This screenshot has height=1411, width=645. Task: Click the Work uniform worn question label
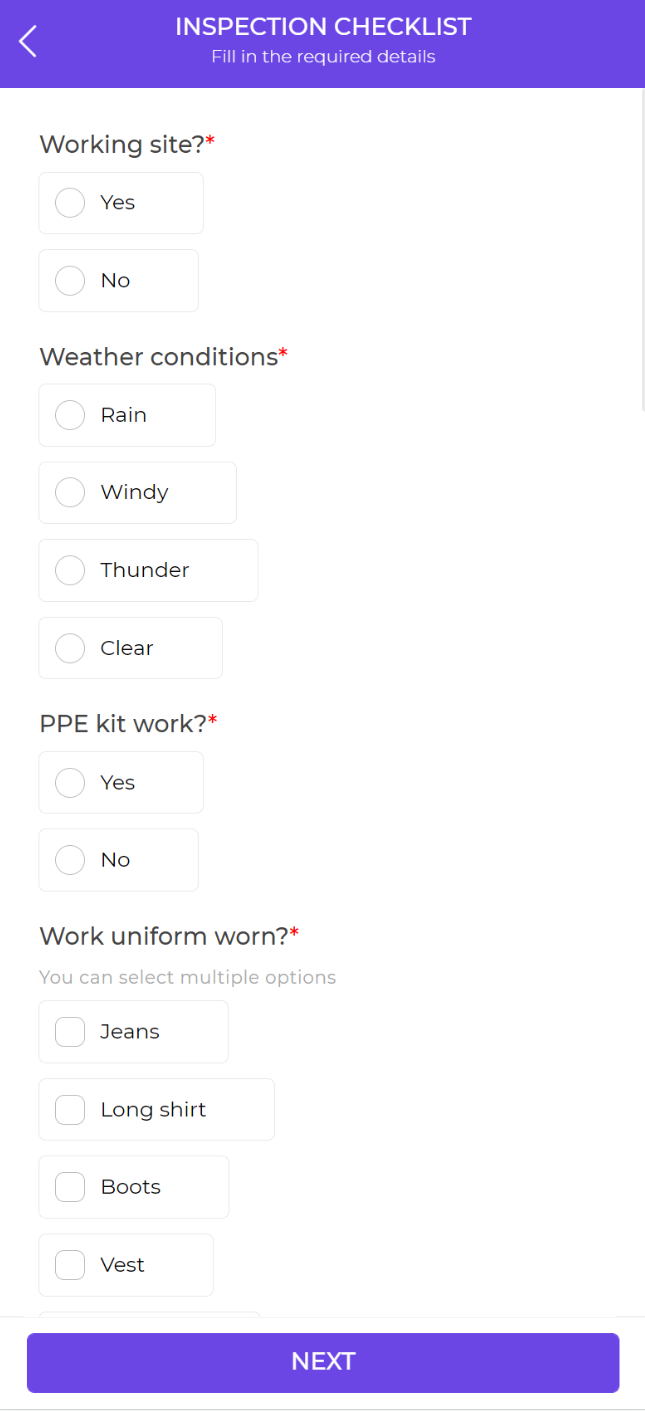[x=164, y=937]
